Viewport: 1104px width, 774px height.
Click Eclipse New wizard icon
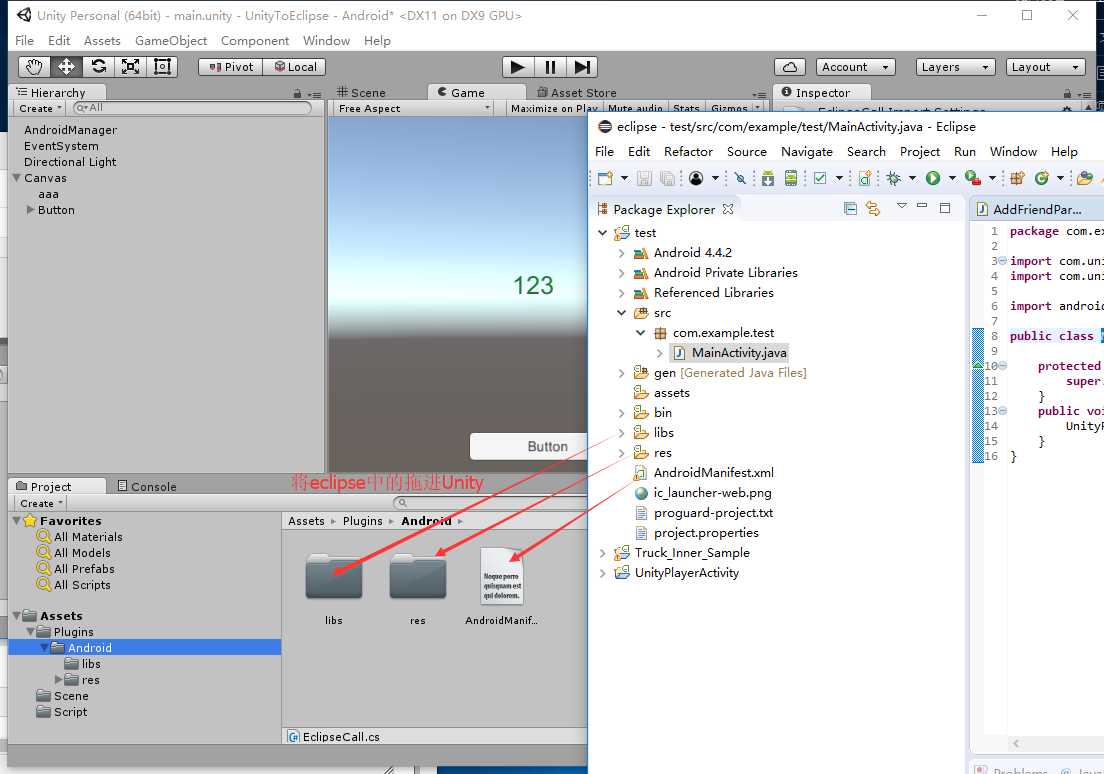point(605,178)
